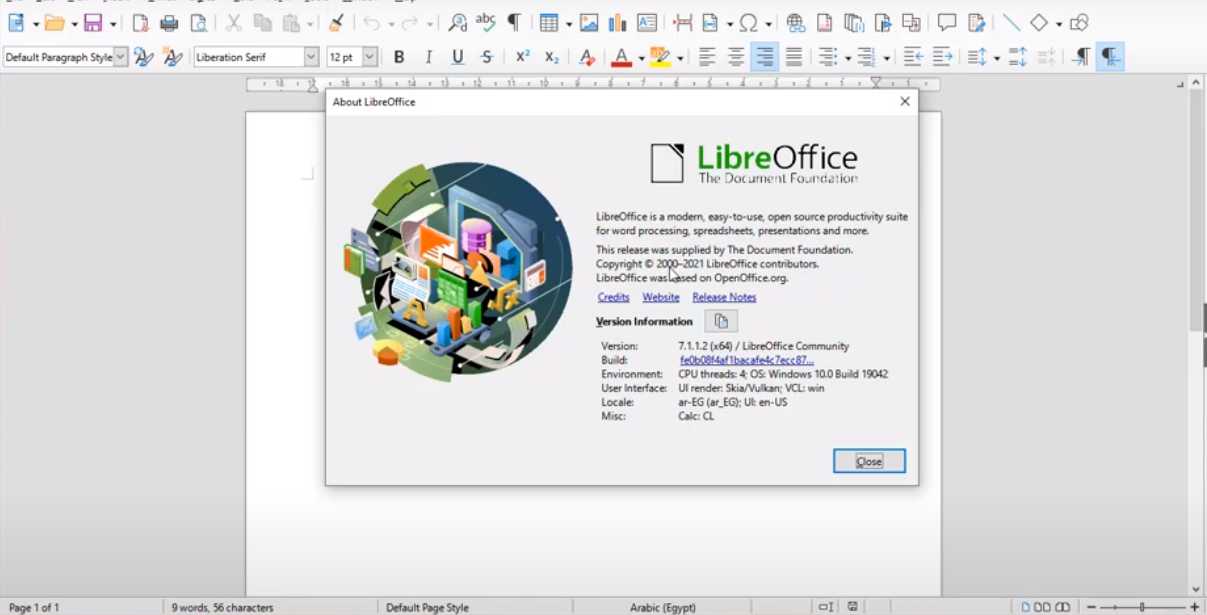Click the New document icon
Screen dimensions: 1207x615
pos(16,22)
